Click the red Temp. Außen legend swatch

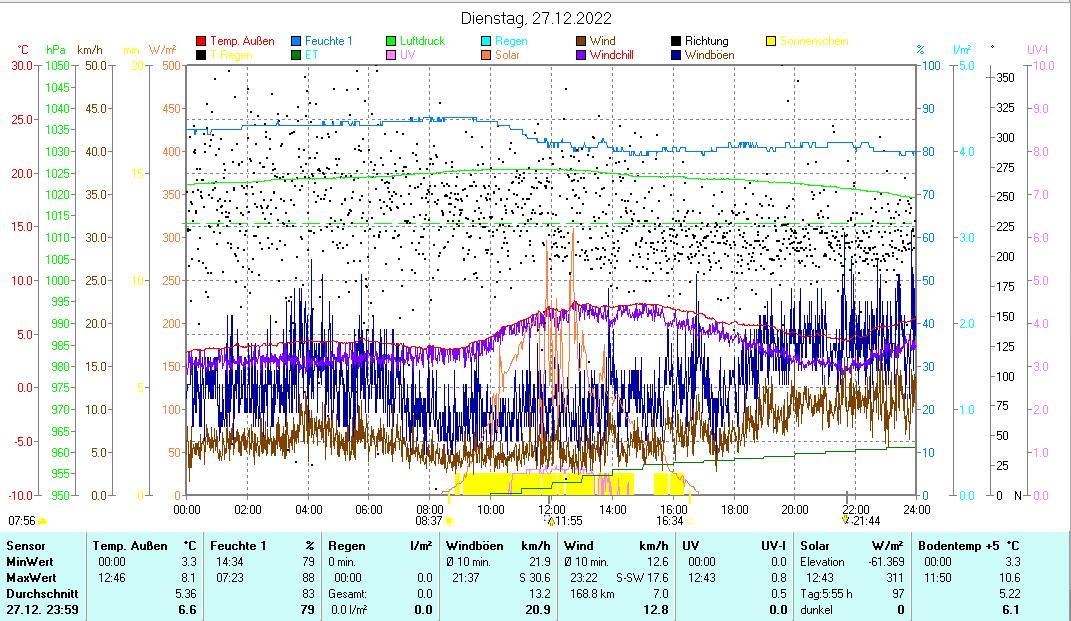click(x=201, y=41)
